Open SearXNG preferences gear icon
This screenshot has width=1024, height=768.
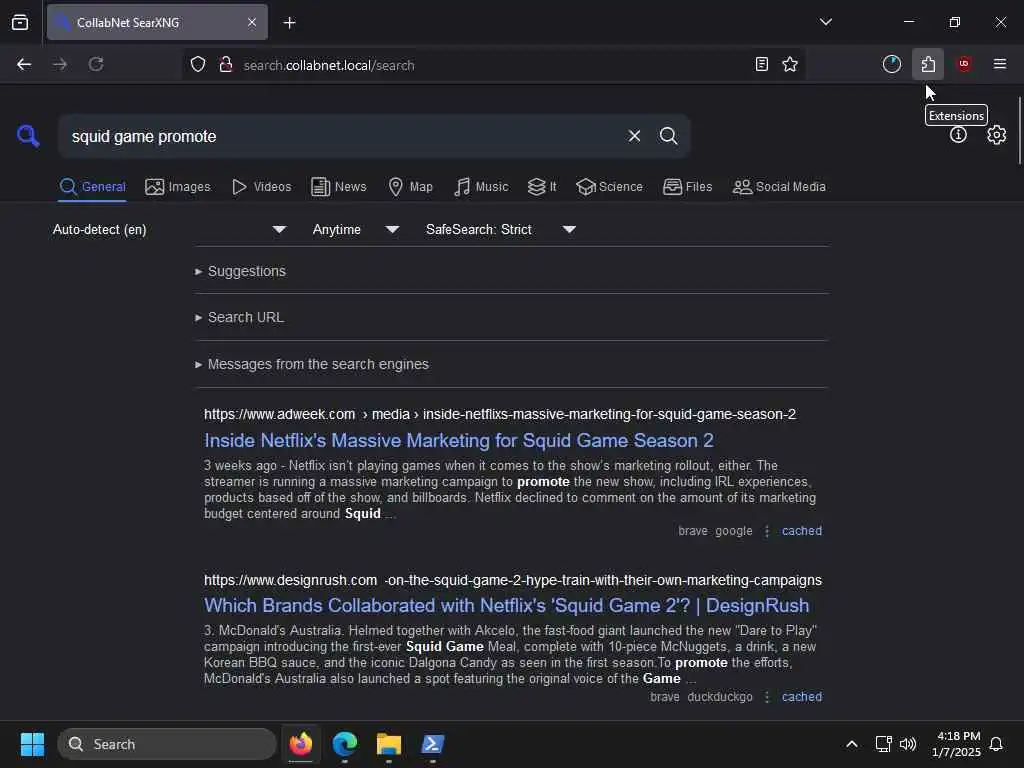[996, 135]
